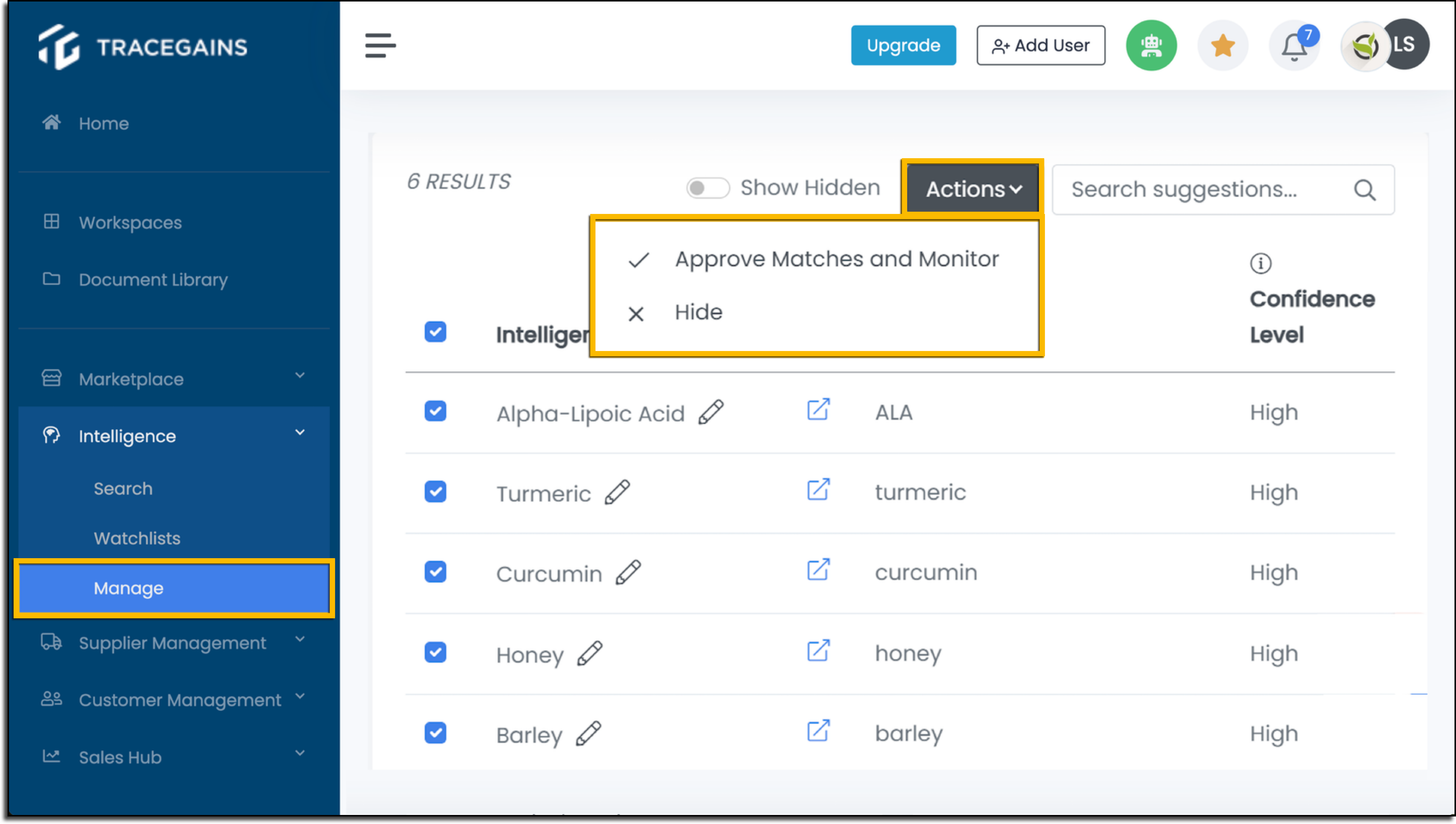Edit Honey with pencil icon
The width and height of the screenshot is (1456, 824).
[x=589, y=653]
